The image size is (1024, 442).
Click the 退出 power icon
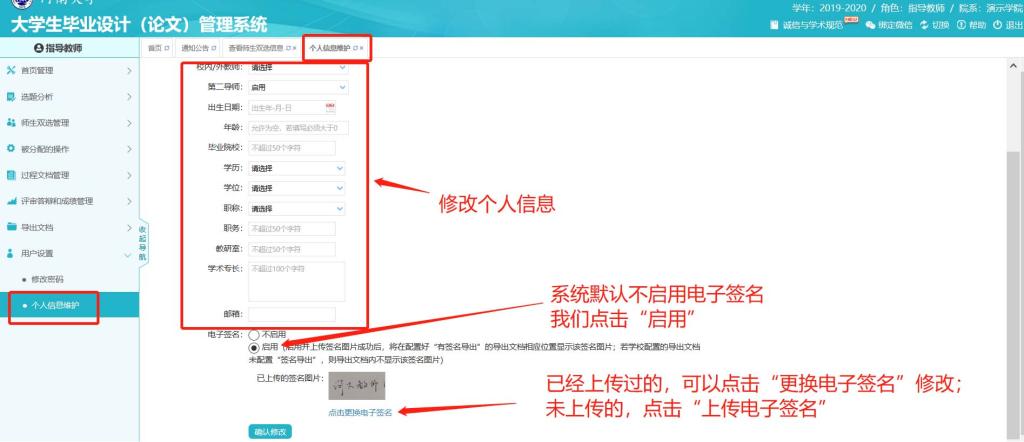click(996, 25)
